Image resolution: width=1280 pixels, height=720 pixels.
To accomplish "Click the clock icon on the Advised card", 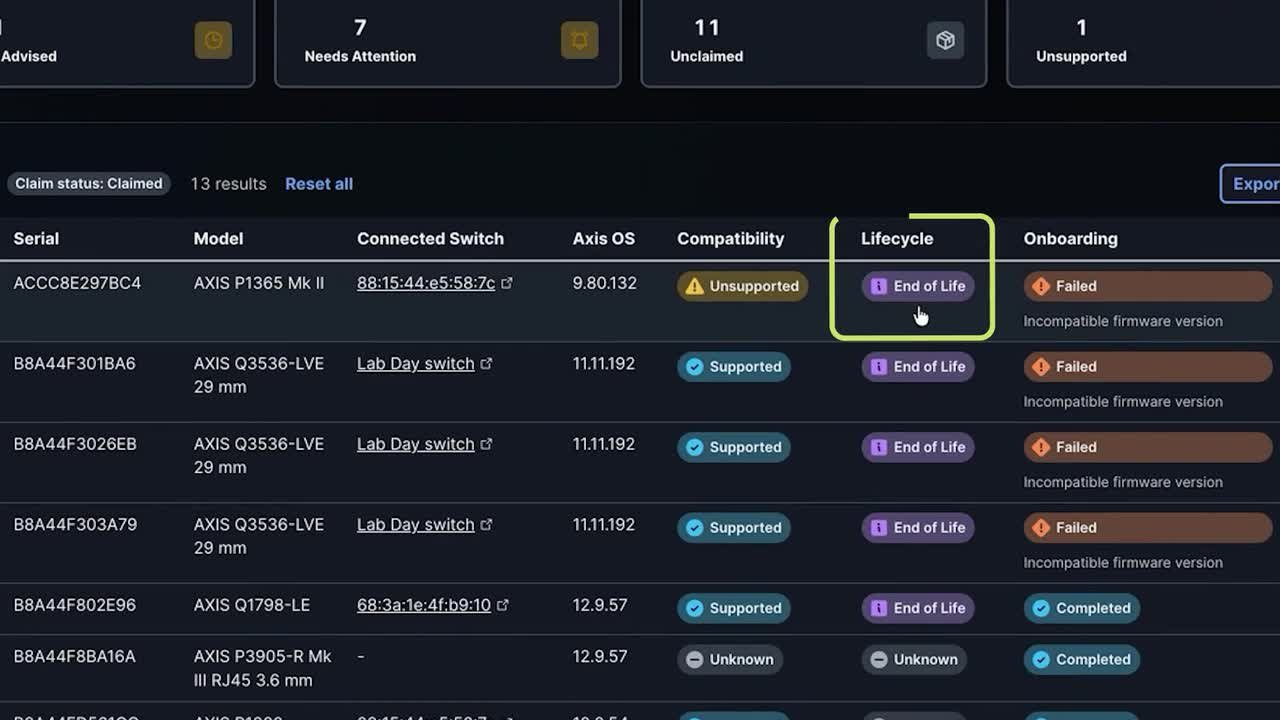I will 213,40.
